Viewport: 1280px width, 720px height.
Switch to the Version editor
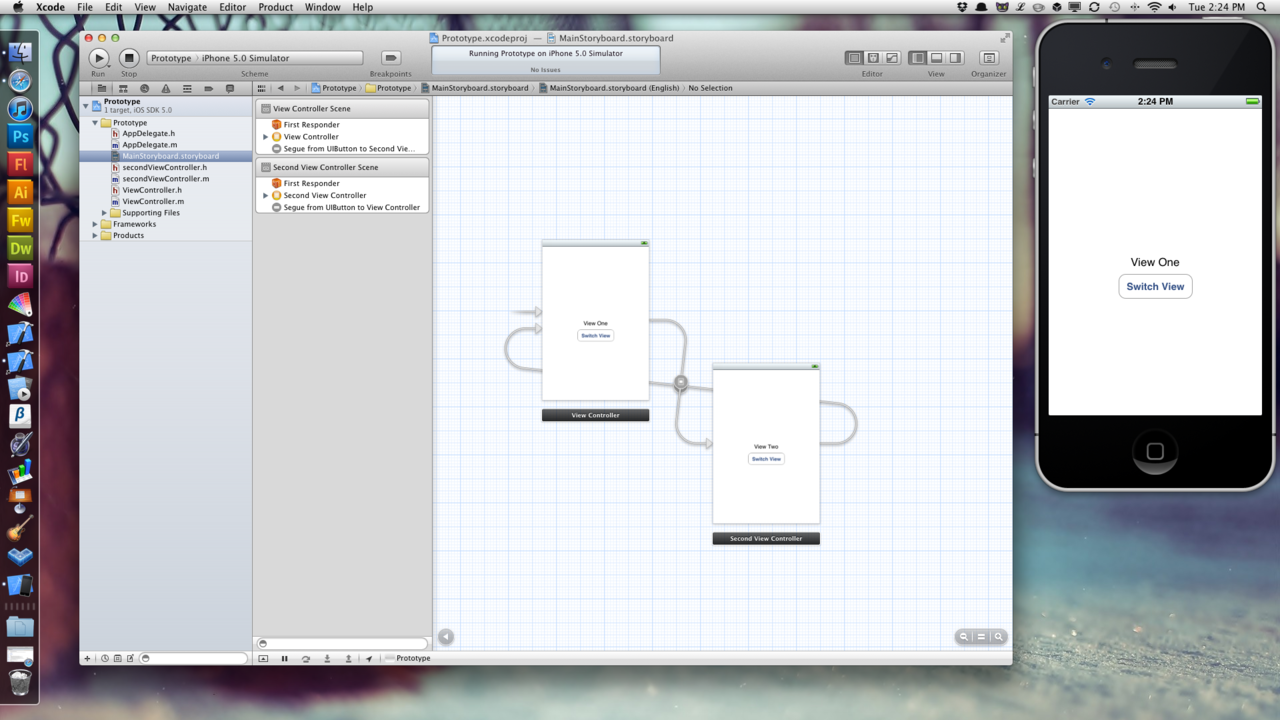click(x=892, y=58)
